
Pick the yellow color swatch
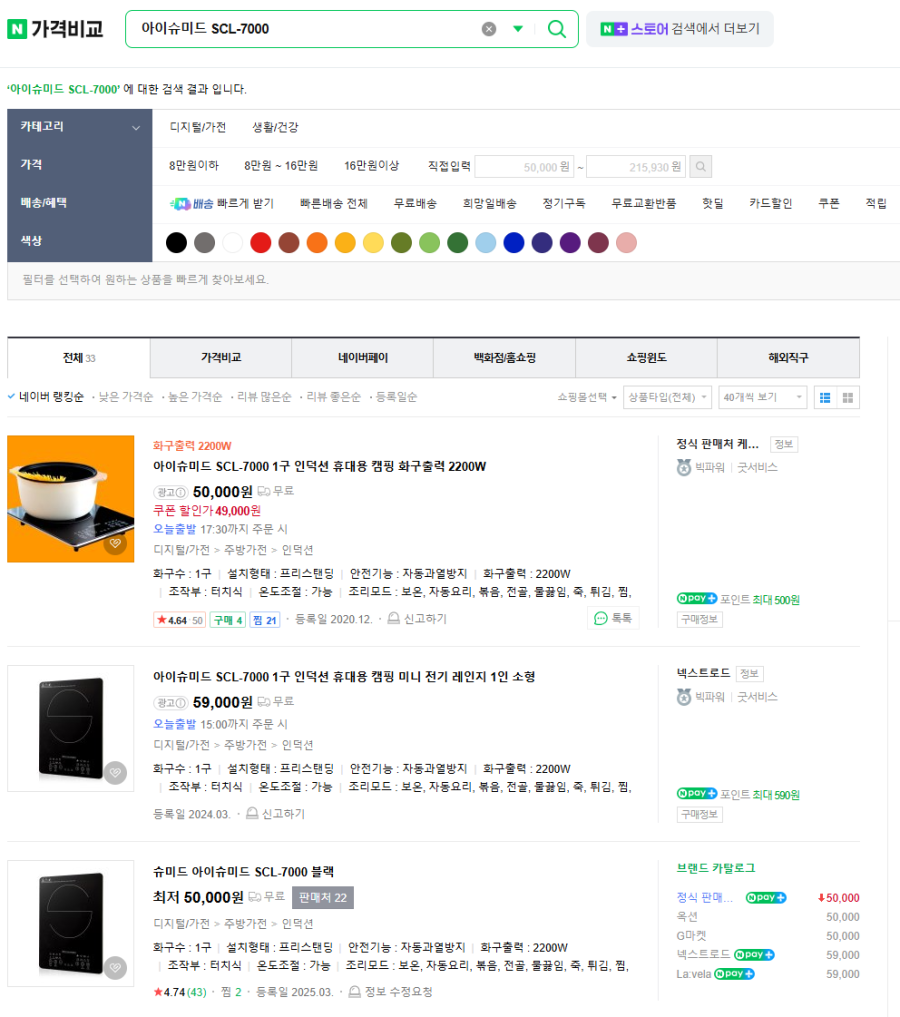[x=373, y=243]
